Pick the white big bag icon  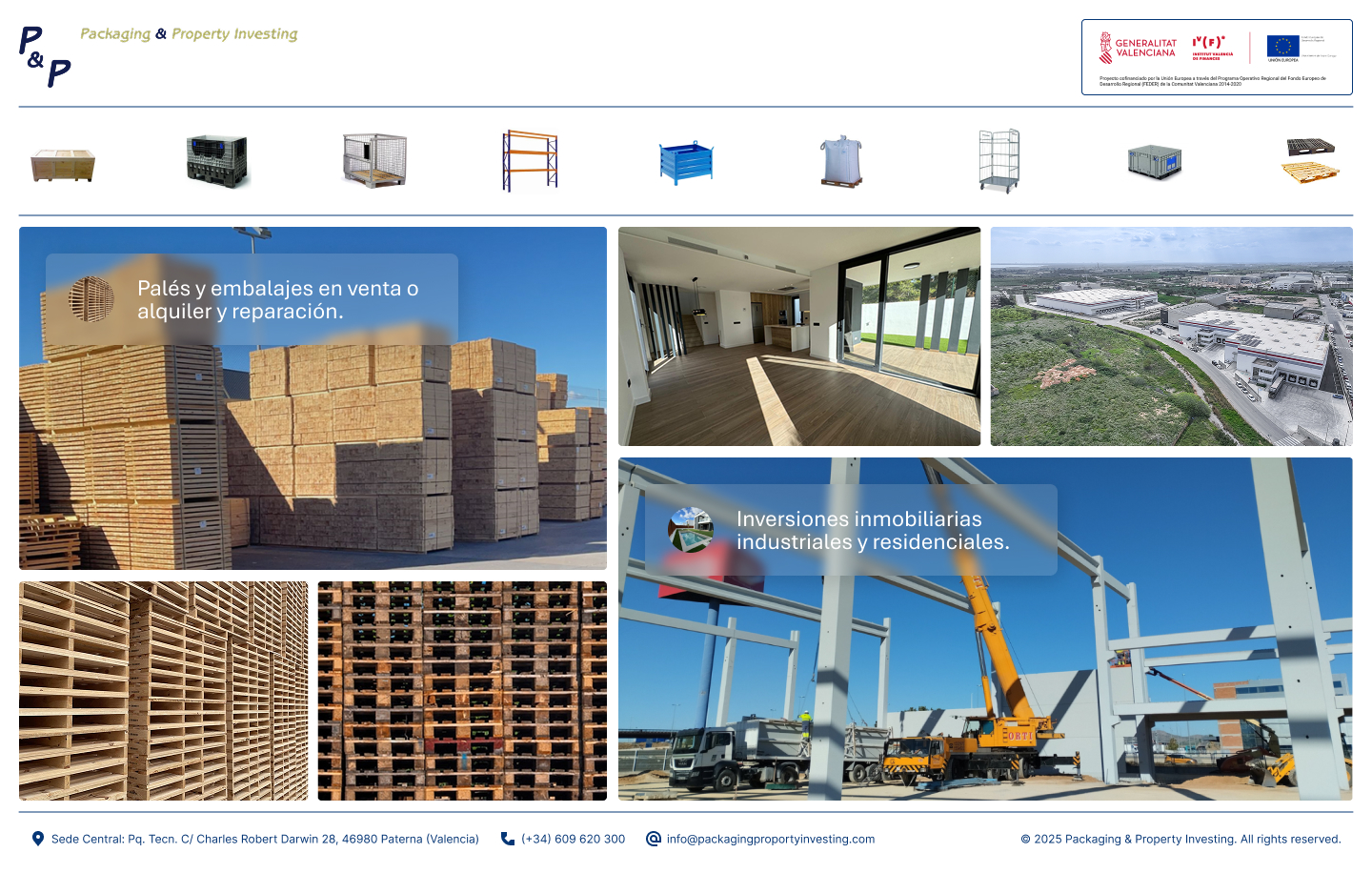click(841, 161)
